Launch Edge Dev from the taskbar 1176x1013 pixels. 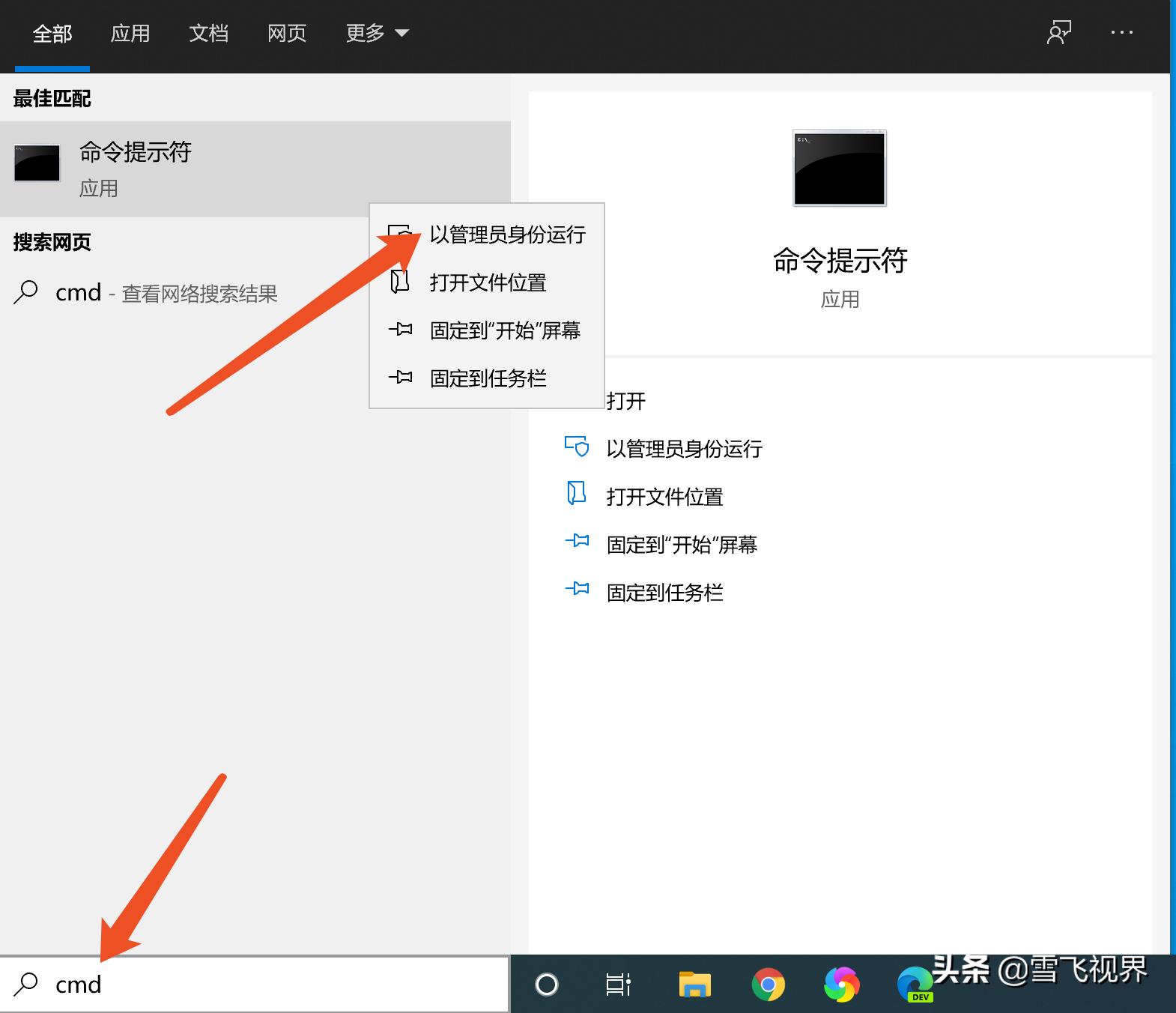915,985
